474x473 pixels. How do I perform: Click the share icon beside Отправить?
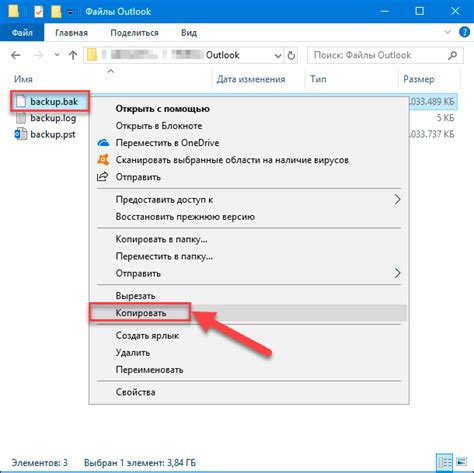pos(103,176)
